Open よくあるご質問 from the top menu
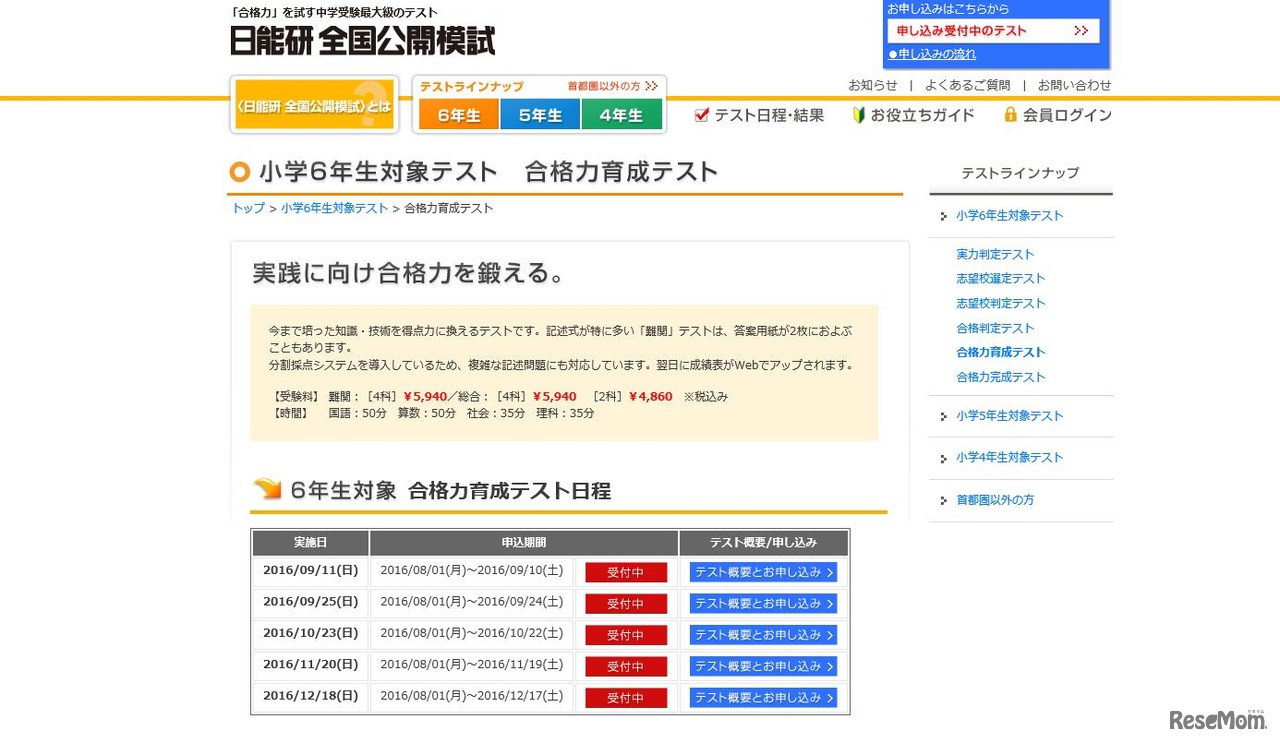1280x743 pixels. (967, 85)
